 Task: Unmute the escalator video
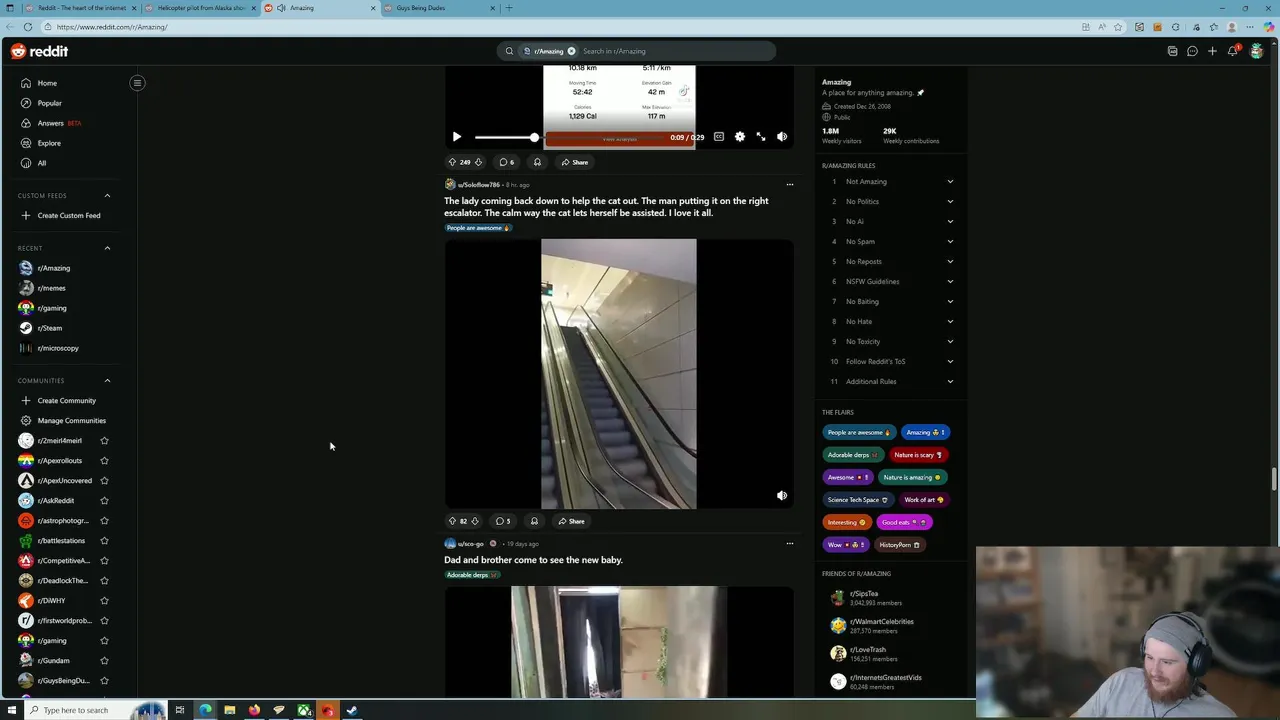tap(782, 495)
